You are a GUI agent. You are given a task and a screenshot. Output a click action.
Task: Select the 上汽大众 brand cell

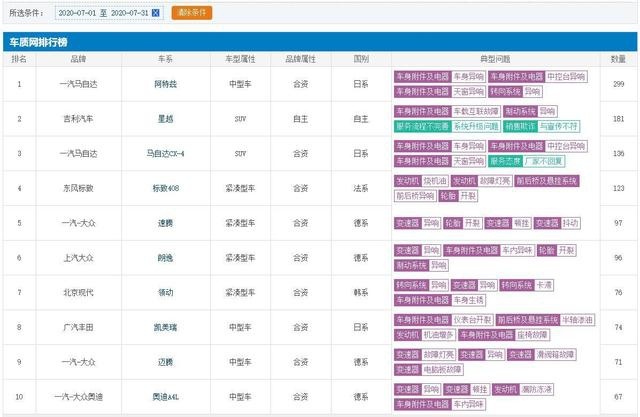click(78, 258)
